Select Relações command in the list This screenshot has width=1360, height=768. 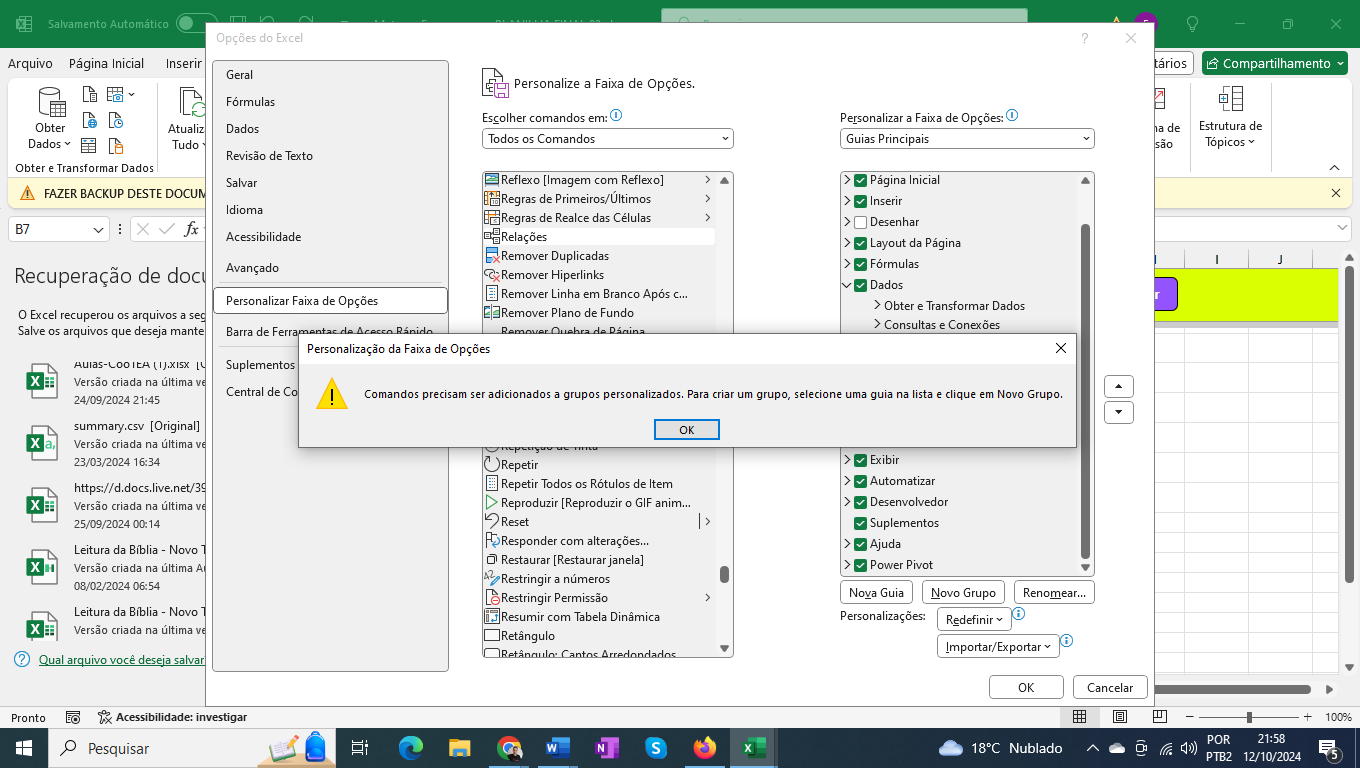tap(599, 237)
